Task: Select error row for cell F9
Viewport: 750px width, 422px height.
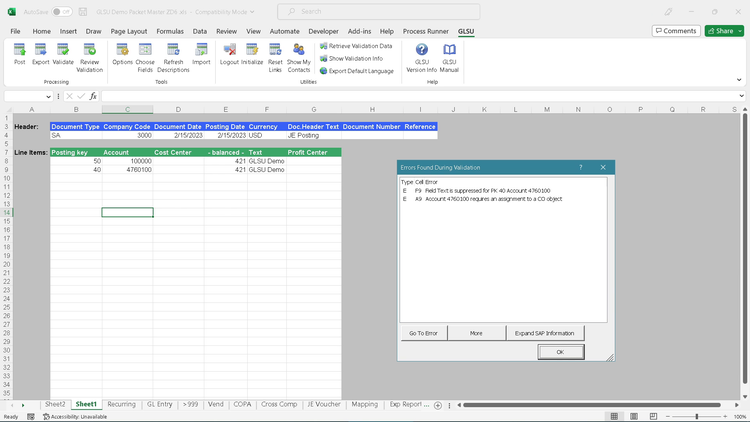Action: pos(503,190)
